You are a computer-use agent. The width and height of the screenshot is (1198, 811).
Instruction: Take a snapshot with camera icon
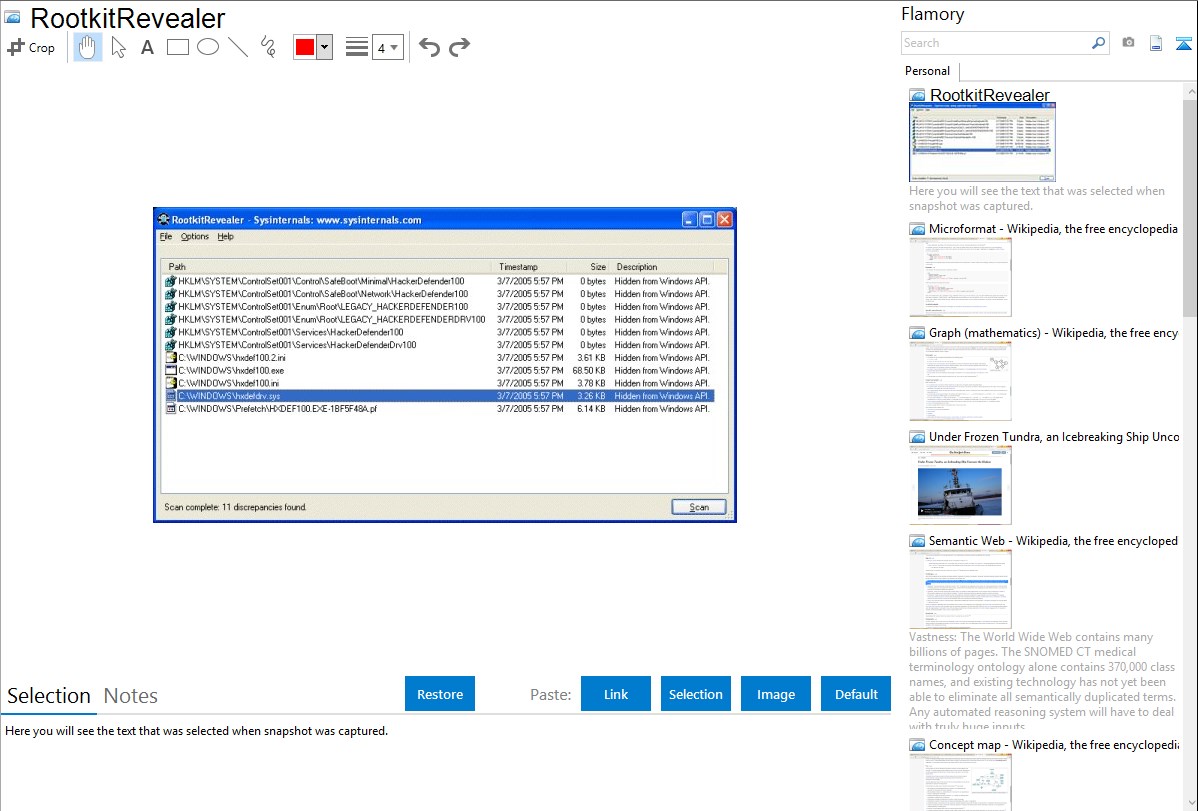point(1128,43)
